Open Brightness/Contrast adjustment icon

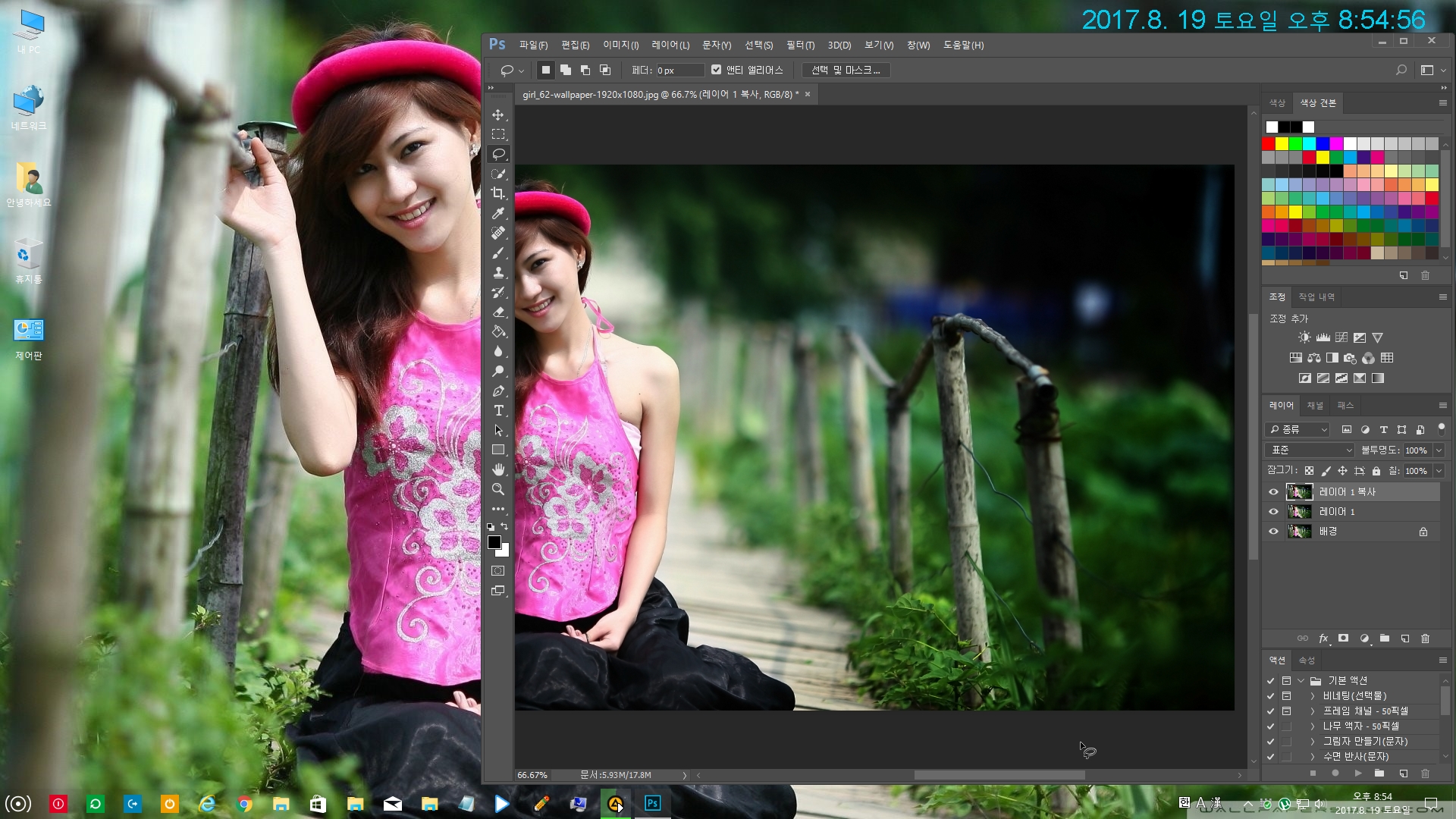pos(1304,337)
